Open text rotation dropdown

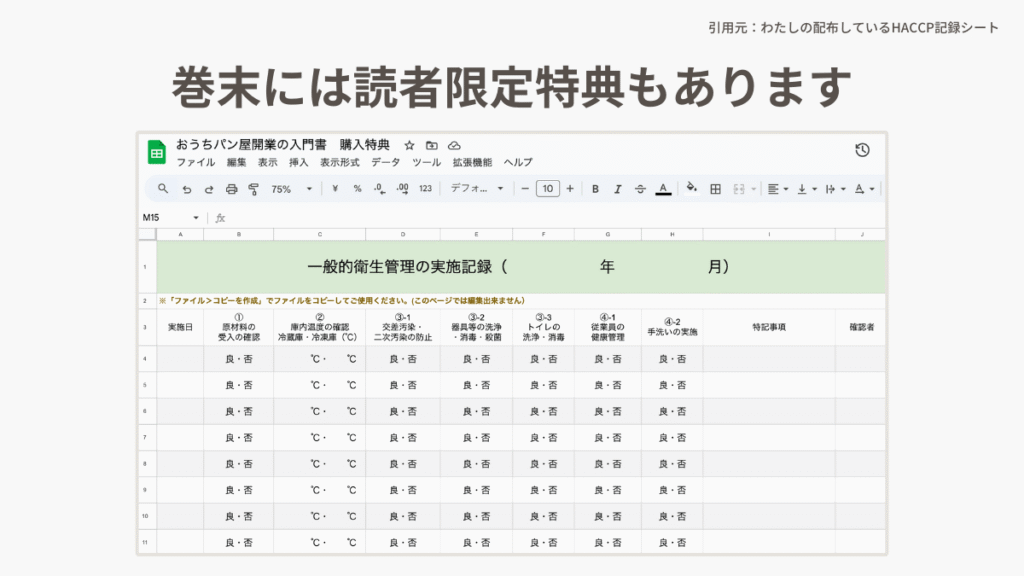(x=864, y=189)
